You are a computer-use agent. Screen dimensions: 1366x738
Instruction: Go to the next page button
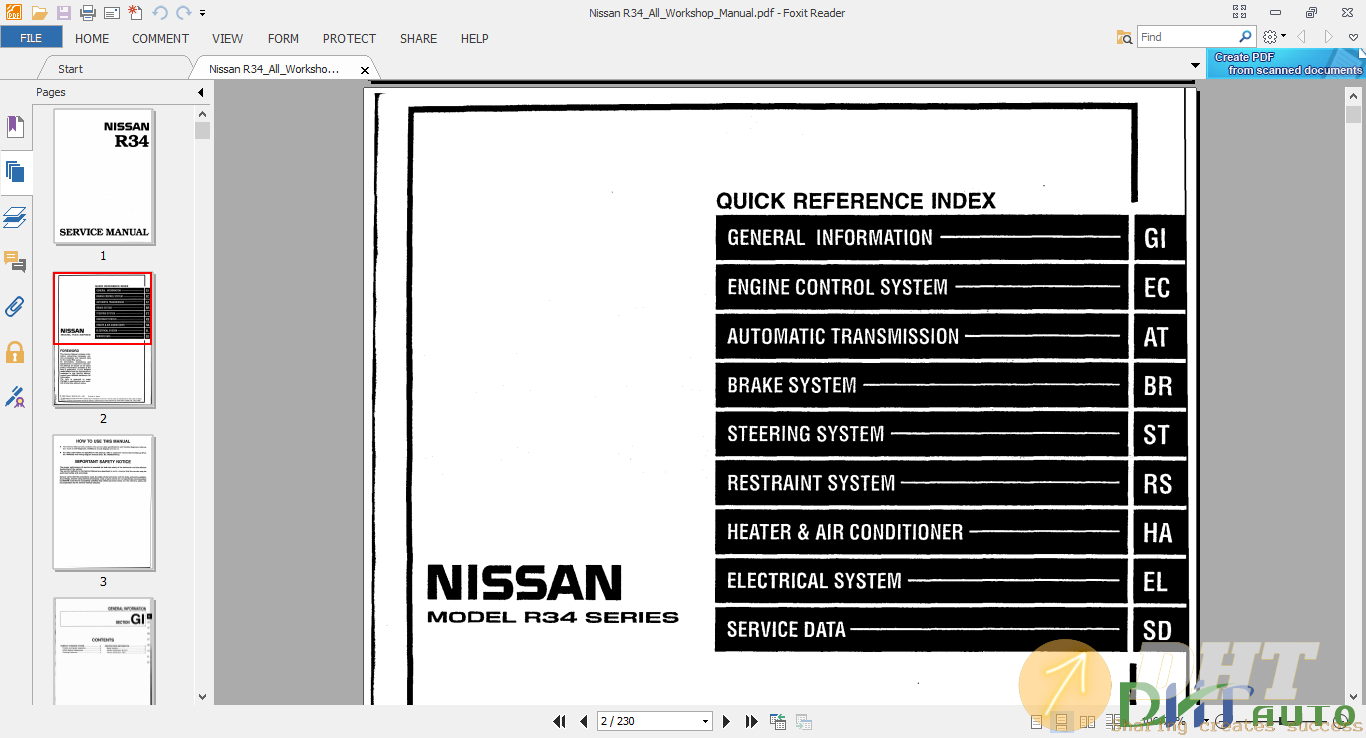[726, 721]
